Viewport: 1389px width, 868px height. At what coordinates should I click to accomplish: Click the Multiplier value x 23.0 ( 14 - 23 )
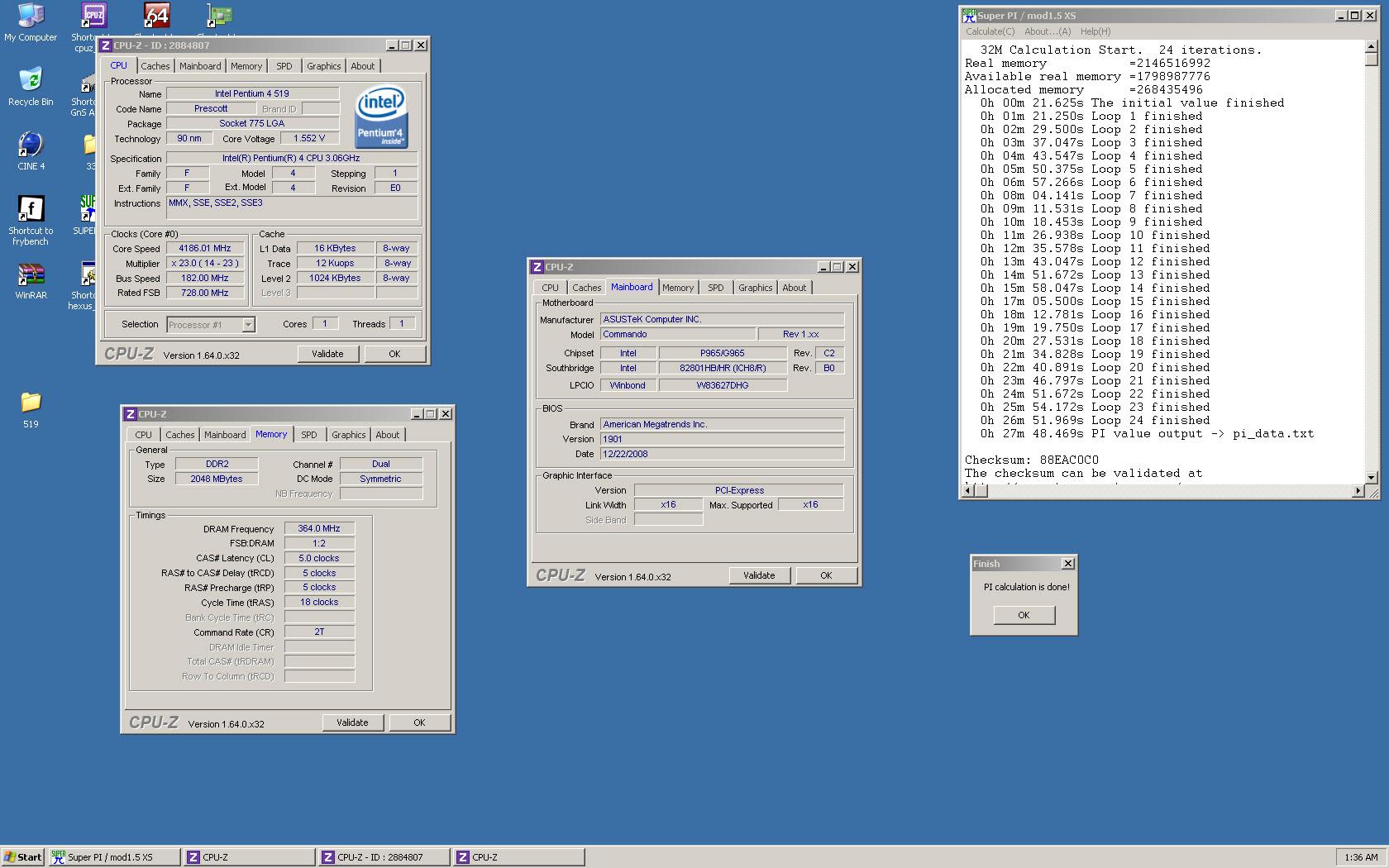pos(205,263)
